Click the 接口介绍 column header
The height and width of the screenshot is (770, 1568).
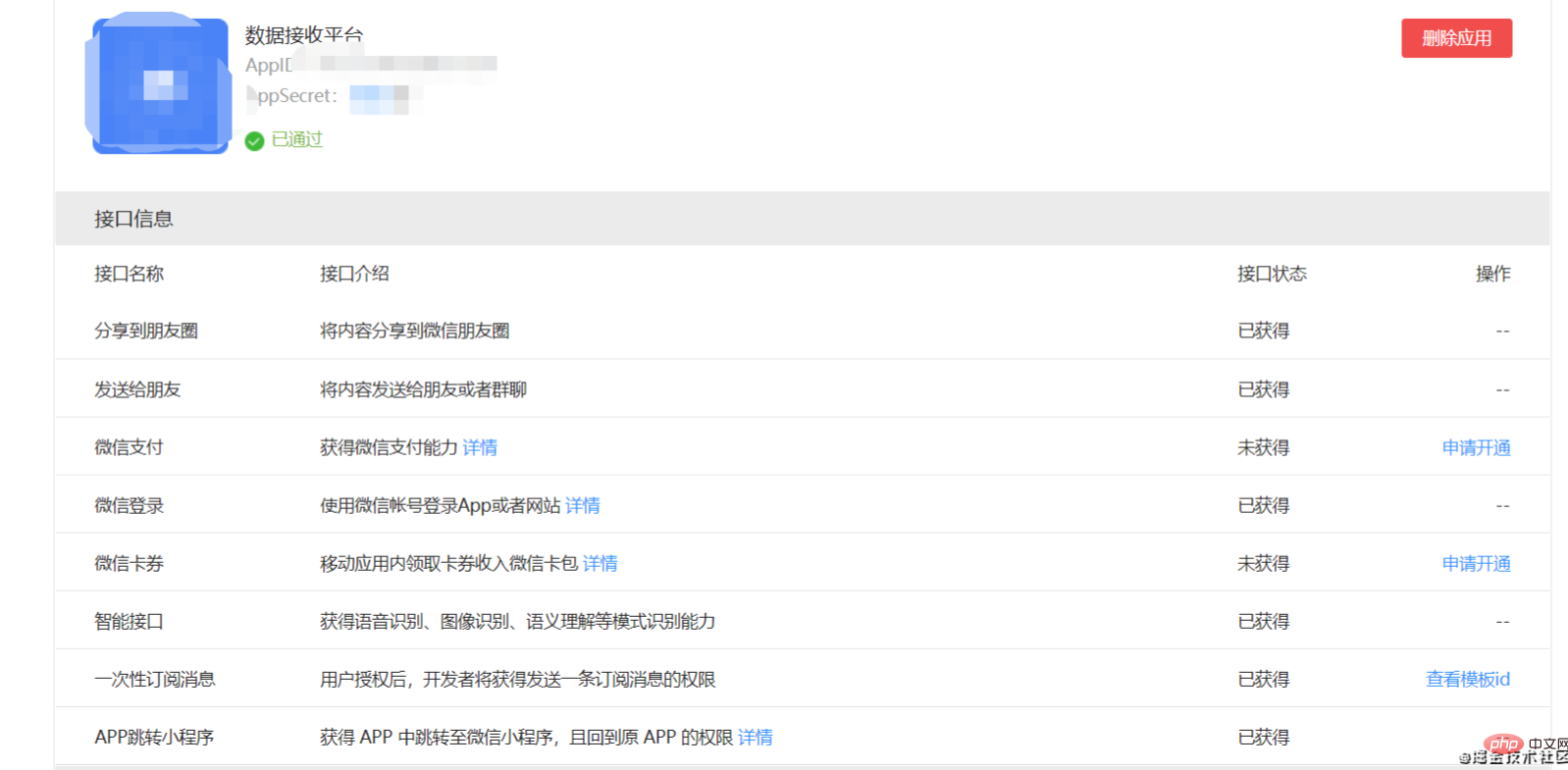click(354, 274)
